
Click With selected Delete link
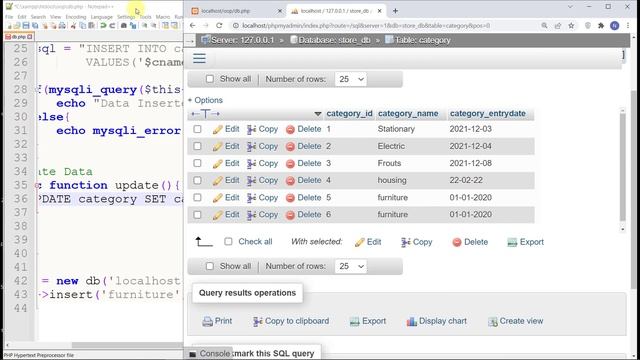(470, 242)
